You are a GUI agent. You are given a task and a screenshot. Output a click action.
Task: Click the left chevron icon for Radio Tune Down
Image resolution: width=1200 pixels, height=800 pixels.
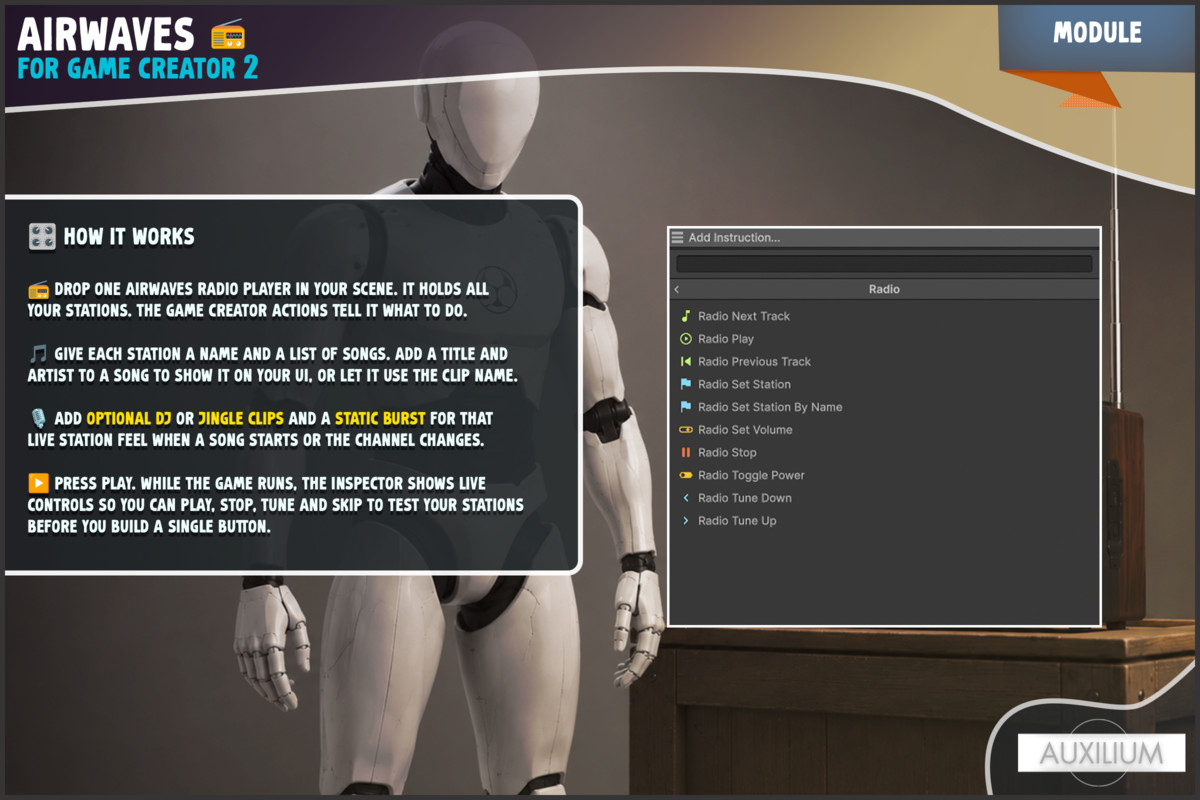pyautogui.click(x=686, y=498)
